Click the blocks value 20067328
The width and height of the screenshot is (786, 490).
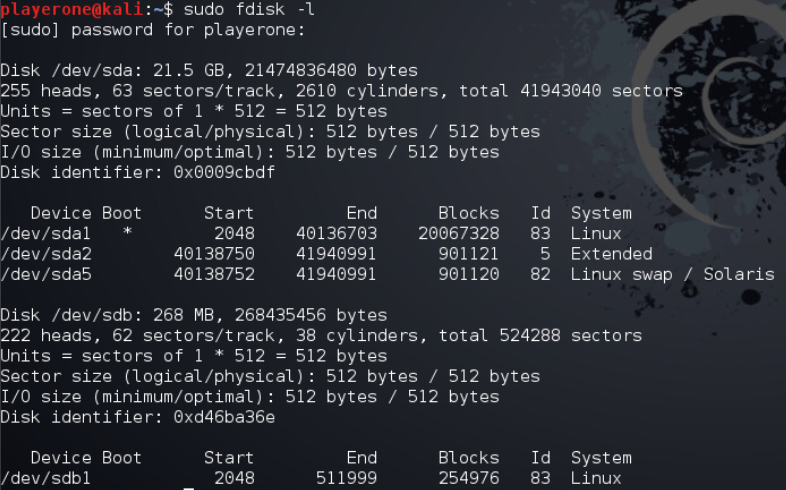458,233
